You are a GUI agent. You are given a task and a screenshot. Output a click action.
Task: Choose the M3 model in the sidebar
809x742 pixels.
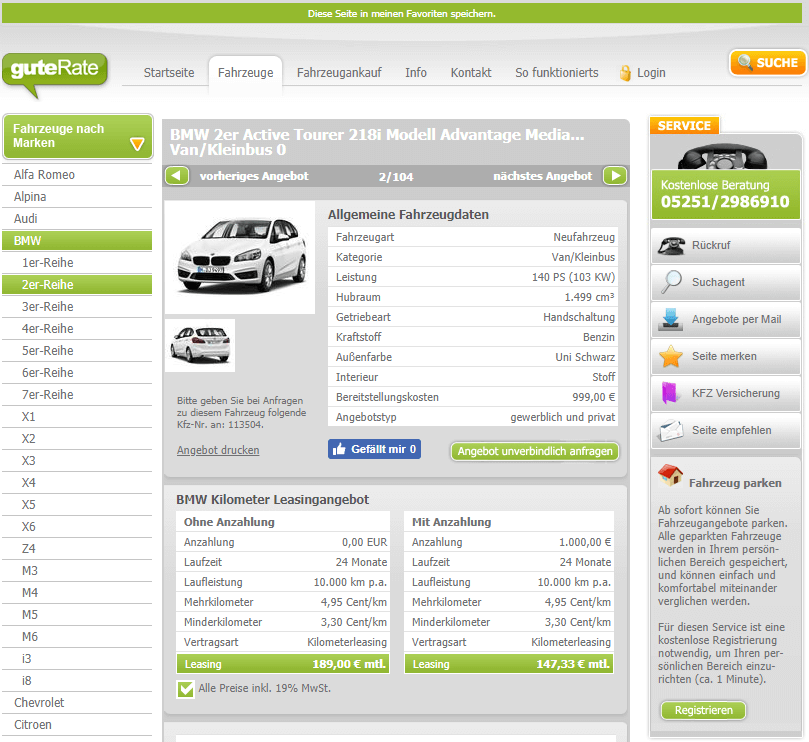pyautogui.click(x=77, y=571)
